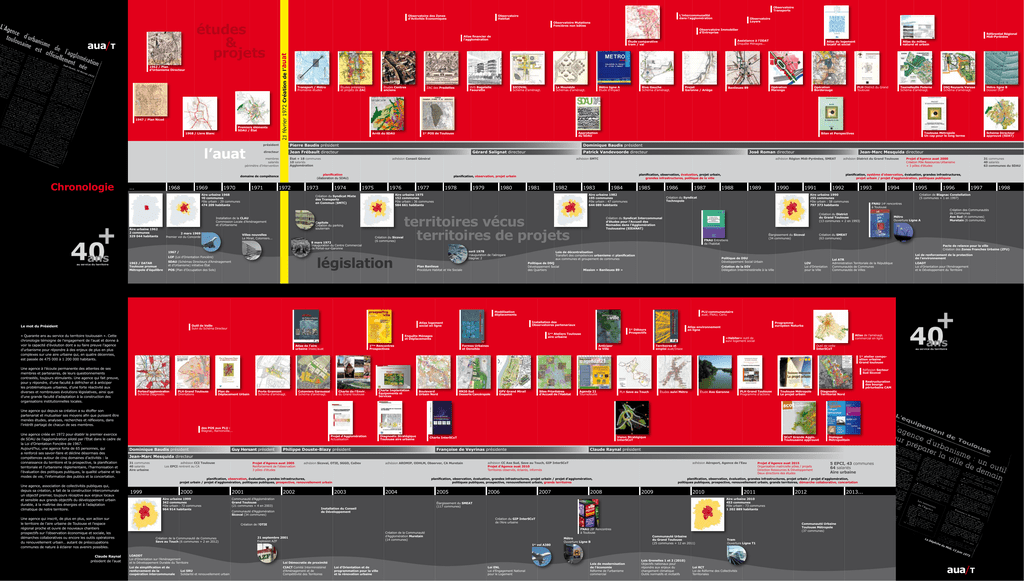View the Premiers éléments SDAU map
Screen dimensions: 1024x581
(253, 108)
